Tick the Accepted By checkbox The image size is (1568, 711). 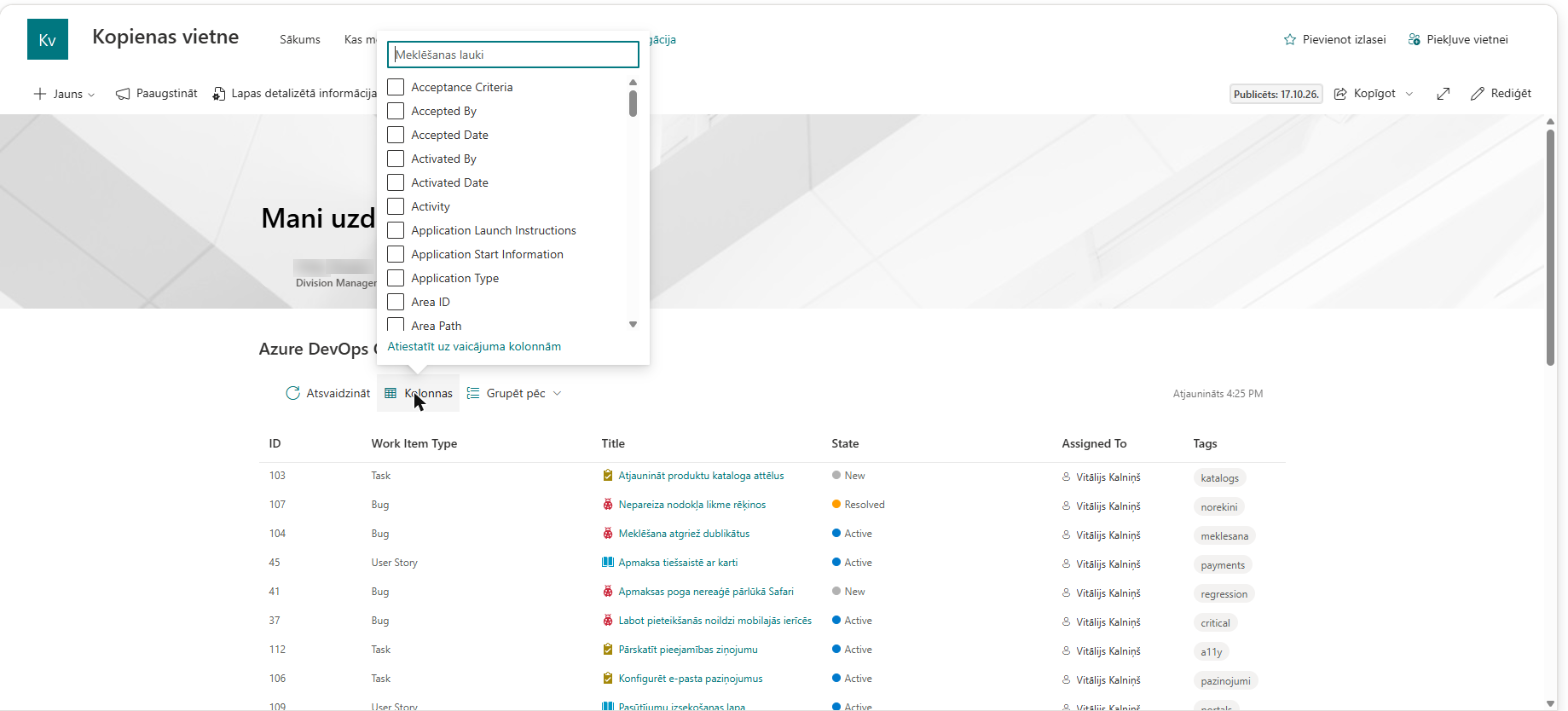(x=395, y=111)
